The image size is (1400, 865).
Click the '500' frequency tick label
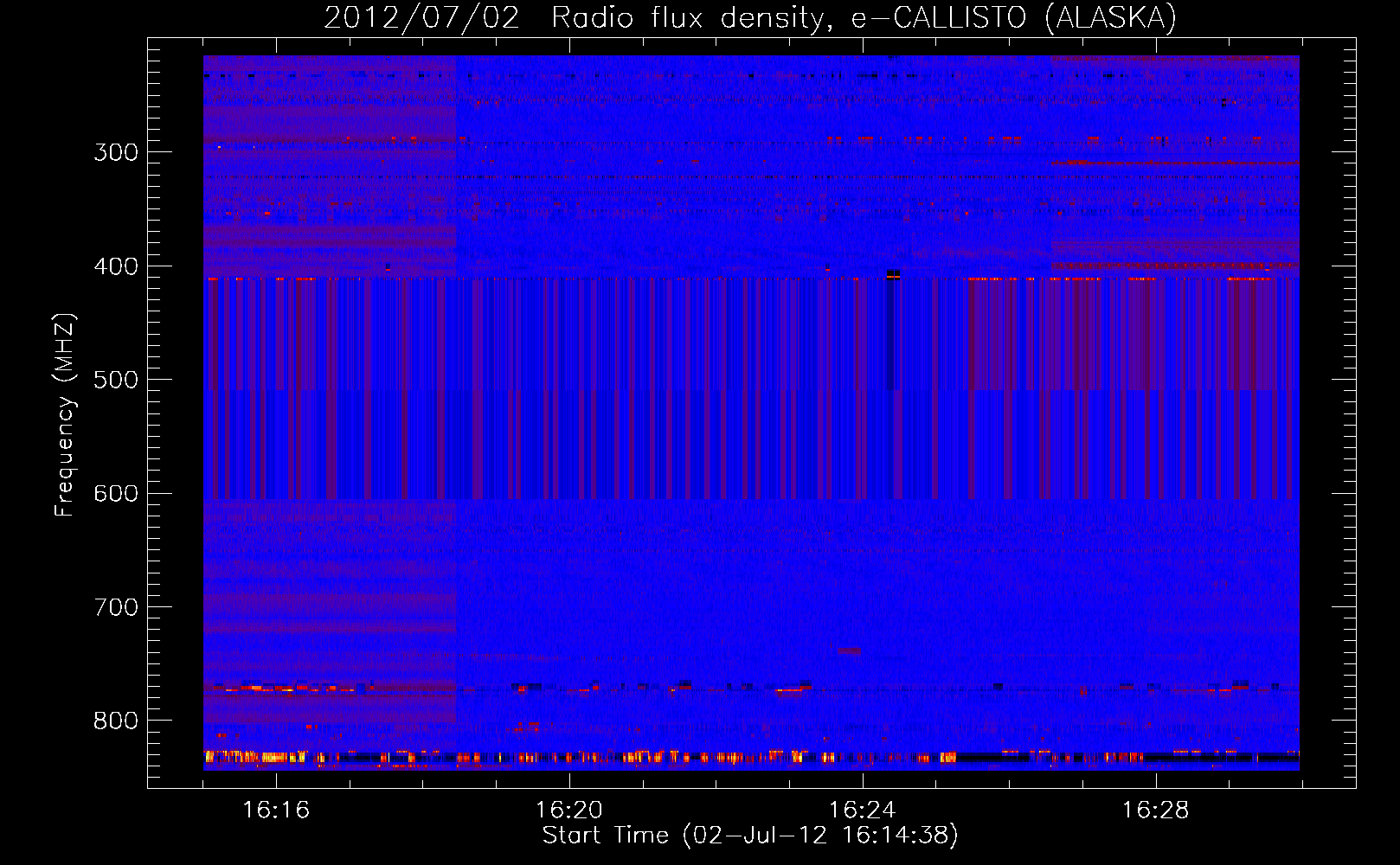(x=116, y=380)
